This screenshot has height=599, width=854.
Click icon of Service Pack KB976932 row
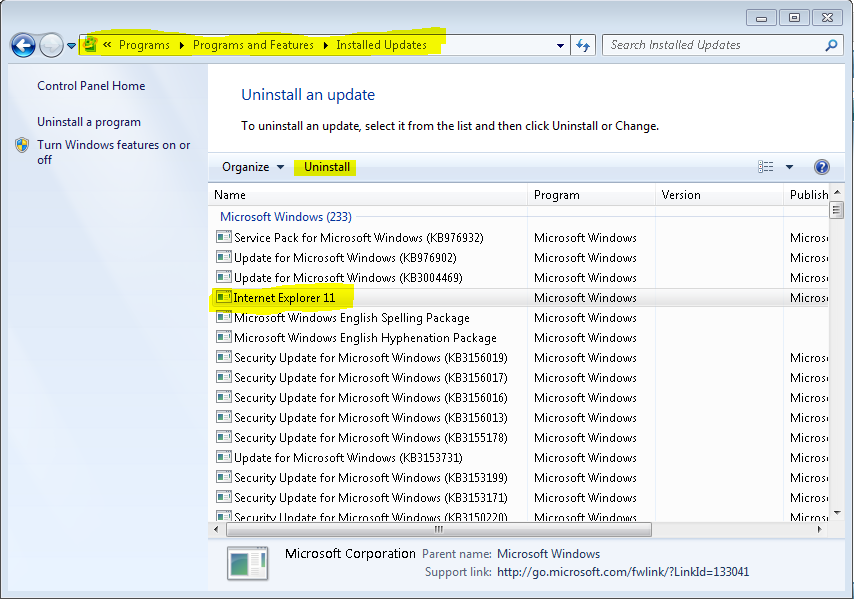click(223, 236)
